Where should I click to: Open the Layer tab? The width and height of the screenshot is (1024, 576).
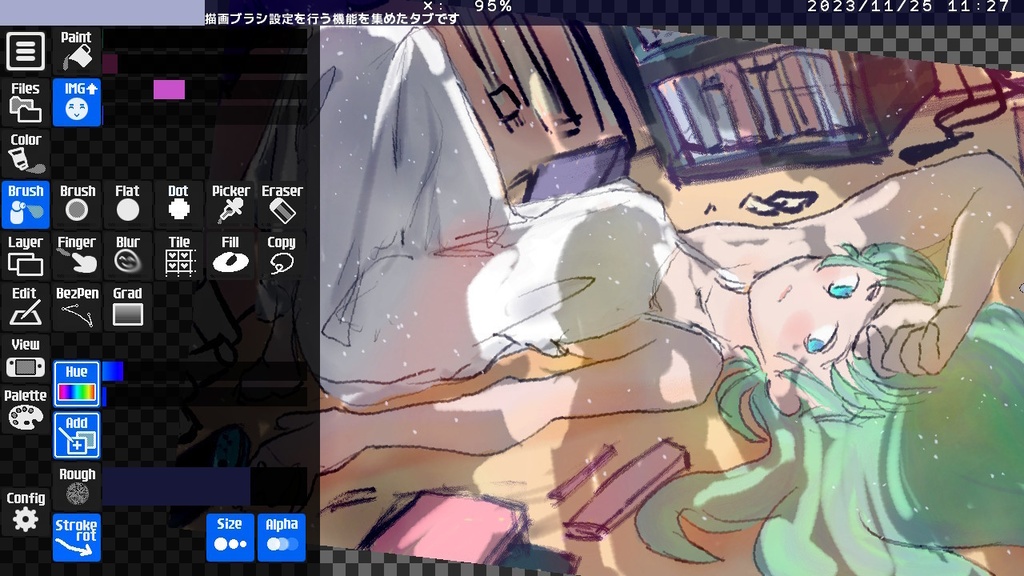(x=25, y=256)
